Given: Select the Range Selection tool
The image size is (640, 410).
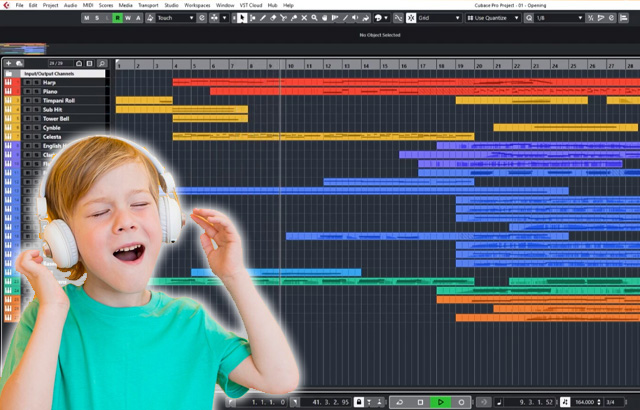Looking at the screenshot, I should point(253,18).
